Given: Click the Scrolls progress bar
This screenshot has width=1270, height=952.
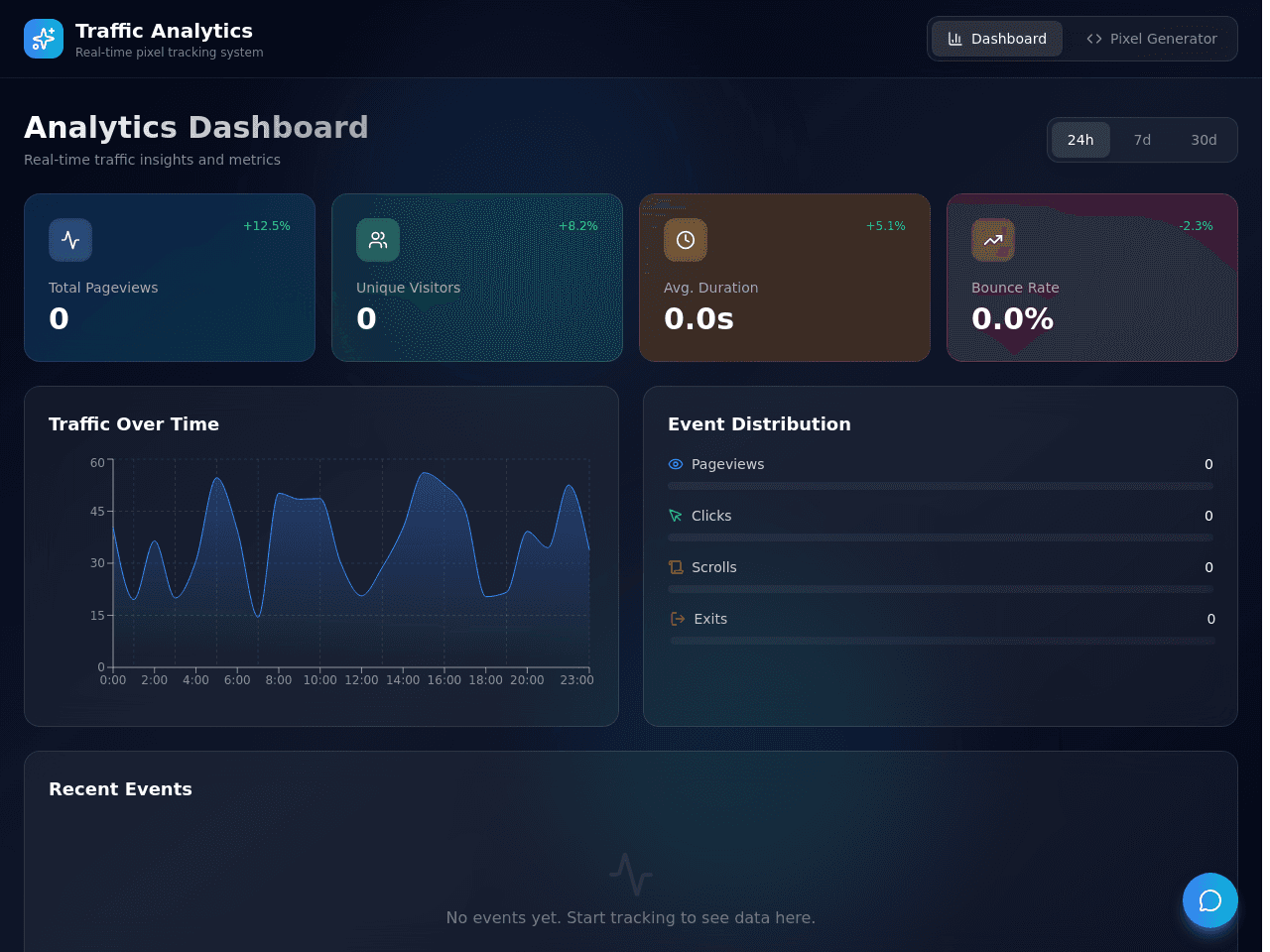Looking at the screenshot, I should point(941,589).
